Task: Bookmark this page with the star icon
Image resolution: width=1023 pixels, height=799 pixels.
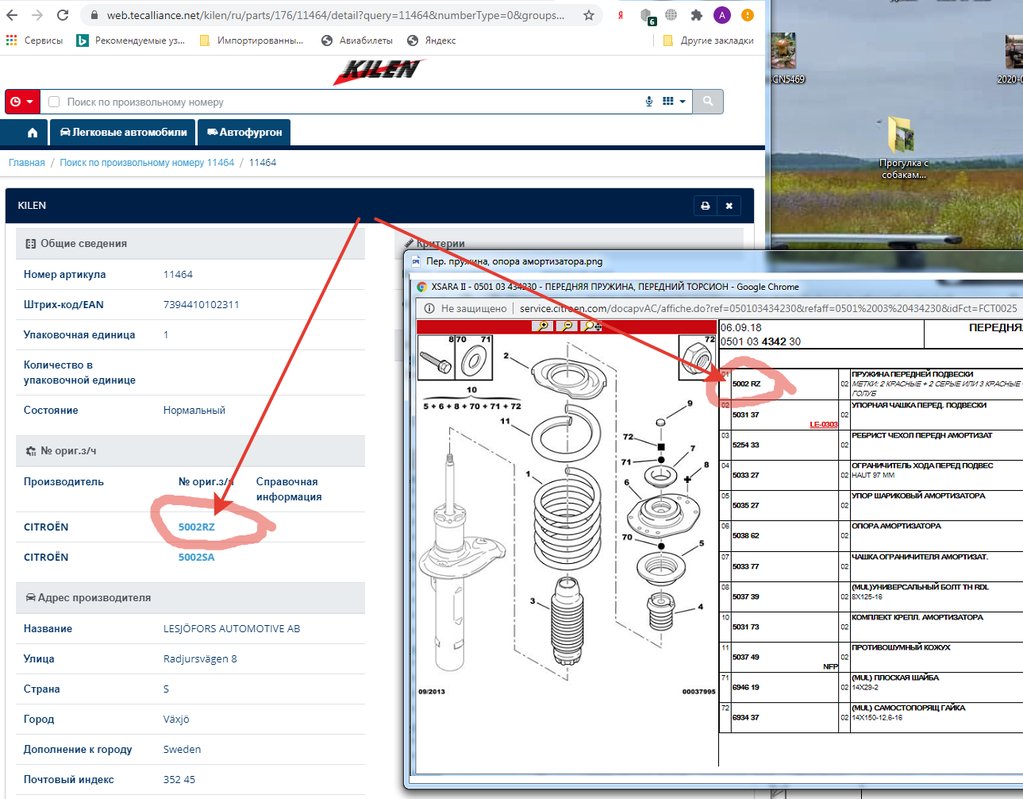Action: click(x=588, y=15)
